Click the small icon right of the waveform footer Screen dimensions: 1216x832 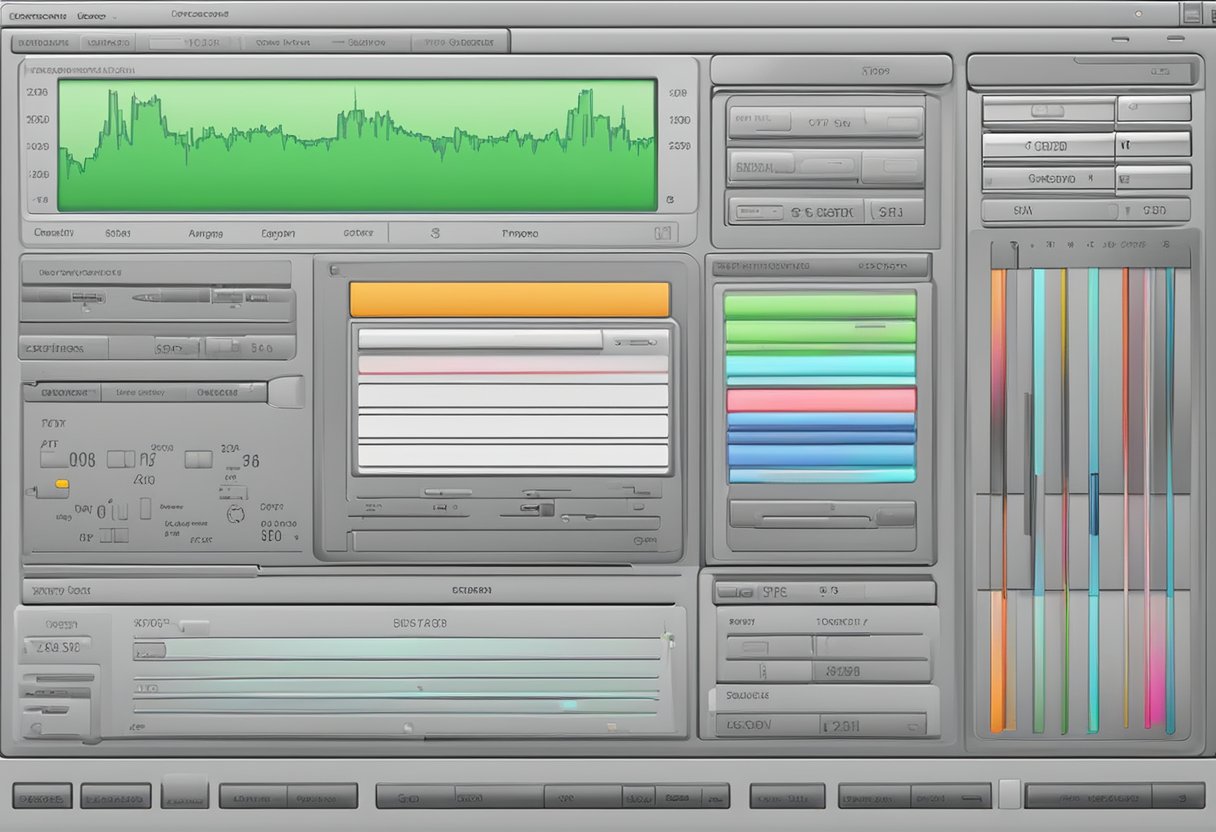661,233
